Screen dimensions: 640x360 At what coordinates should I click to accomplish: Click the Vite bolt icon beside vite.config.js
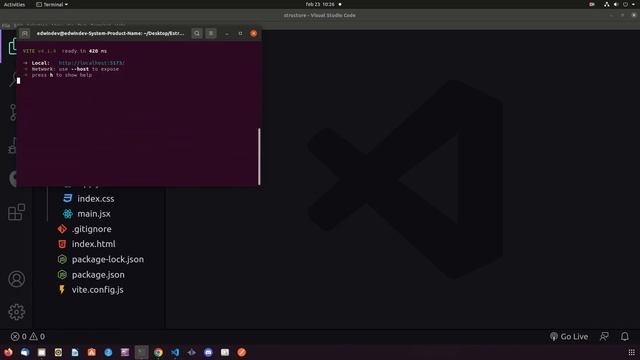coord(62,290)
